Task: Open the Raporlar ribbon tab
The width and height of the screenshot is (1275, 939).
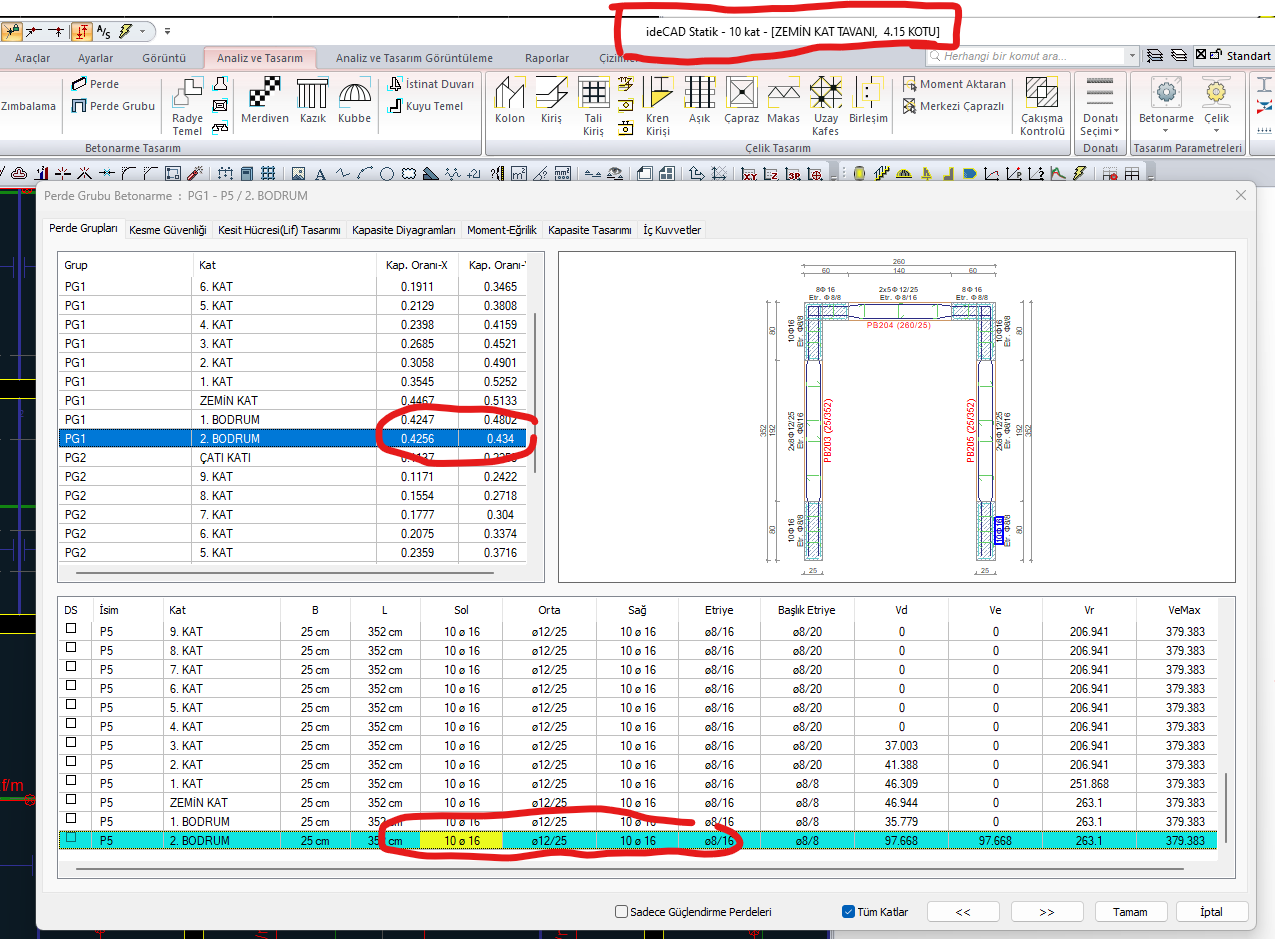Action: tap(547, 58)
